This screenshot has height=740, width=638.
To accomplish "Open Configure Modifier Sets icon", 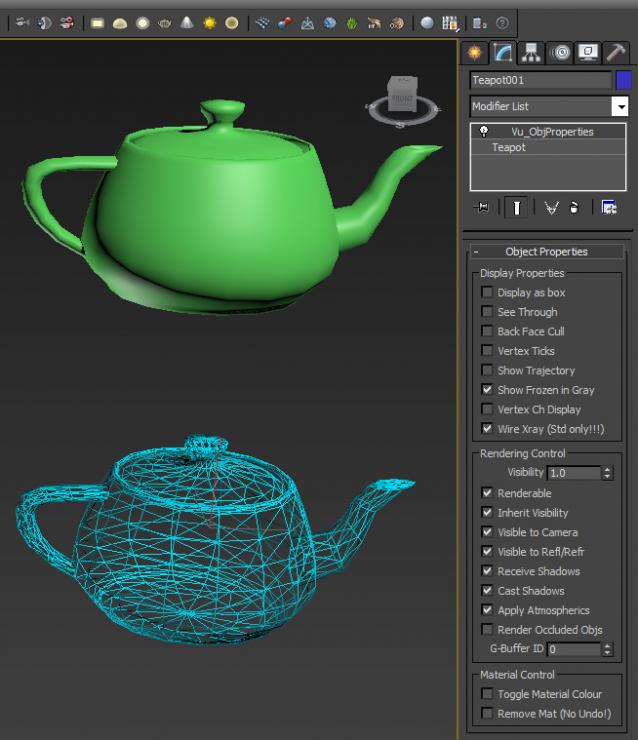I will (609, 207).
